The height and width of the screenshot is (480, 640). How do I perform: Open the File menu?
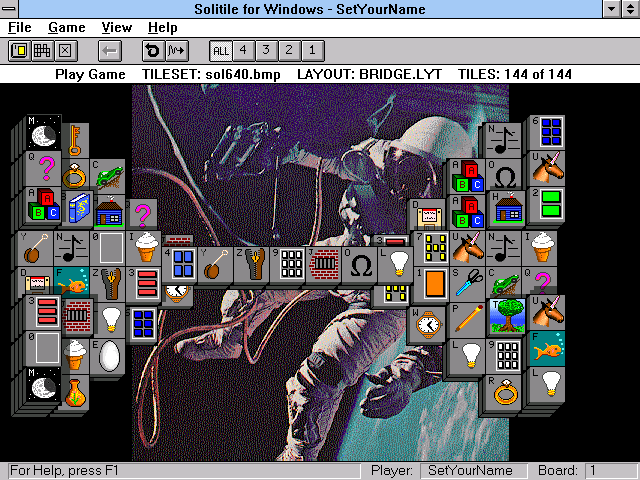(20, 28)
